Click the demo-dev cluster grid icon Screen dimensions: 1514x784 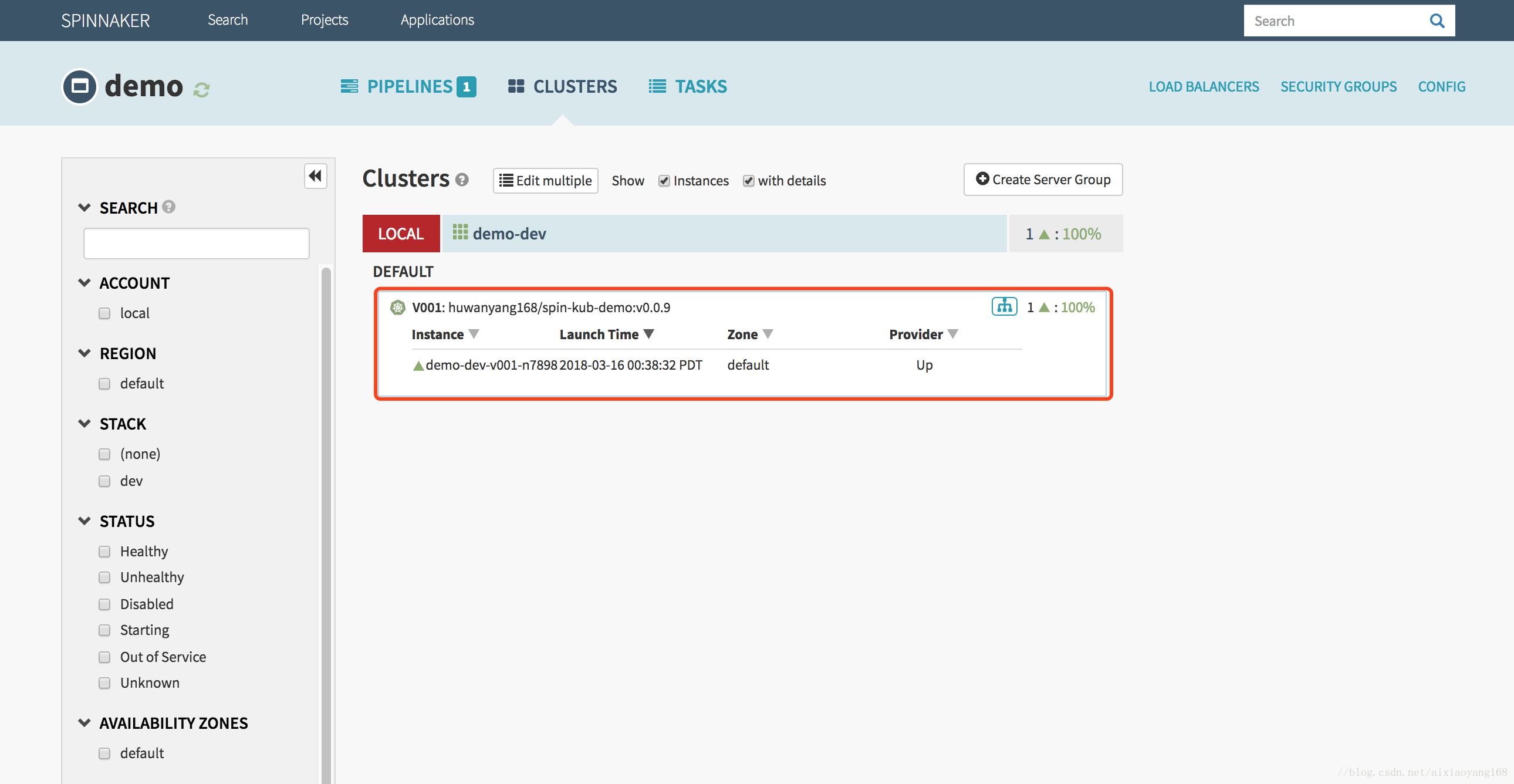click(460, 232)
